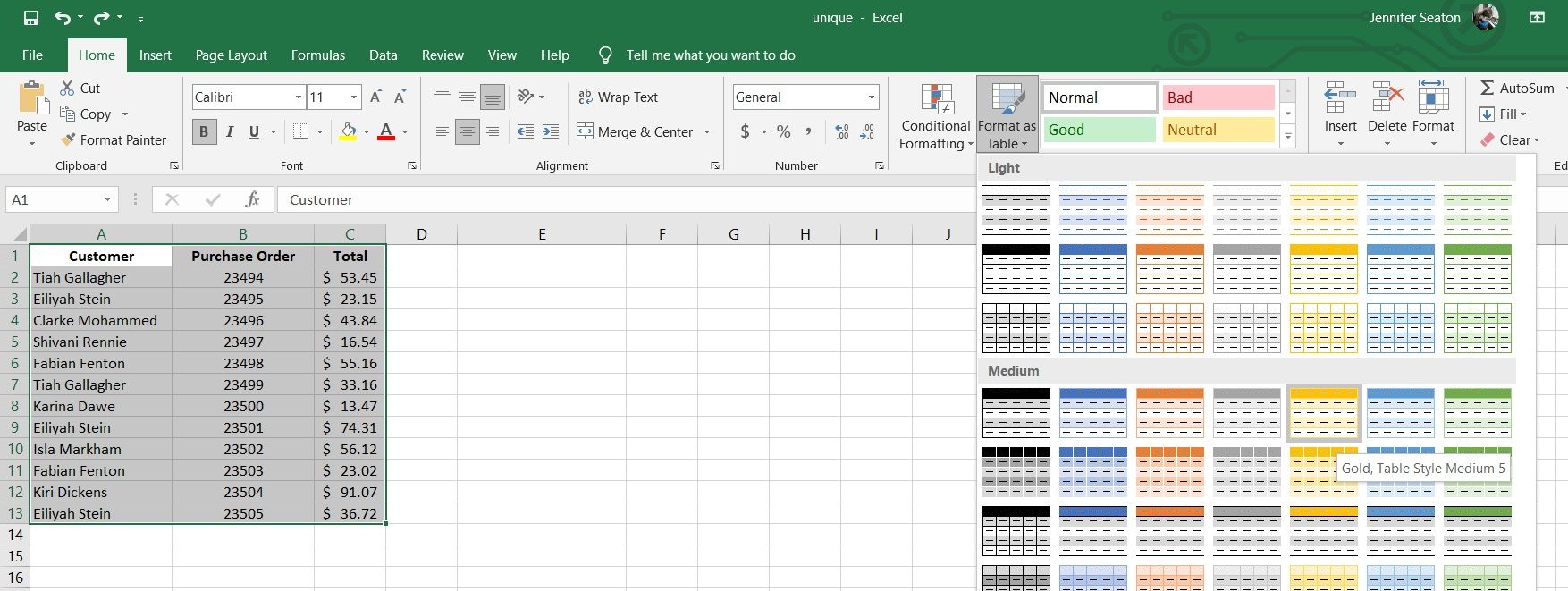Toggle Wrap Text
The height and width of the screenshot is (591, 1568).
click(618, 97)
